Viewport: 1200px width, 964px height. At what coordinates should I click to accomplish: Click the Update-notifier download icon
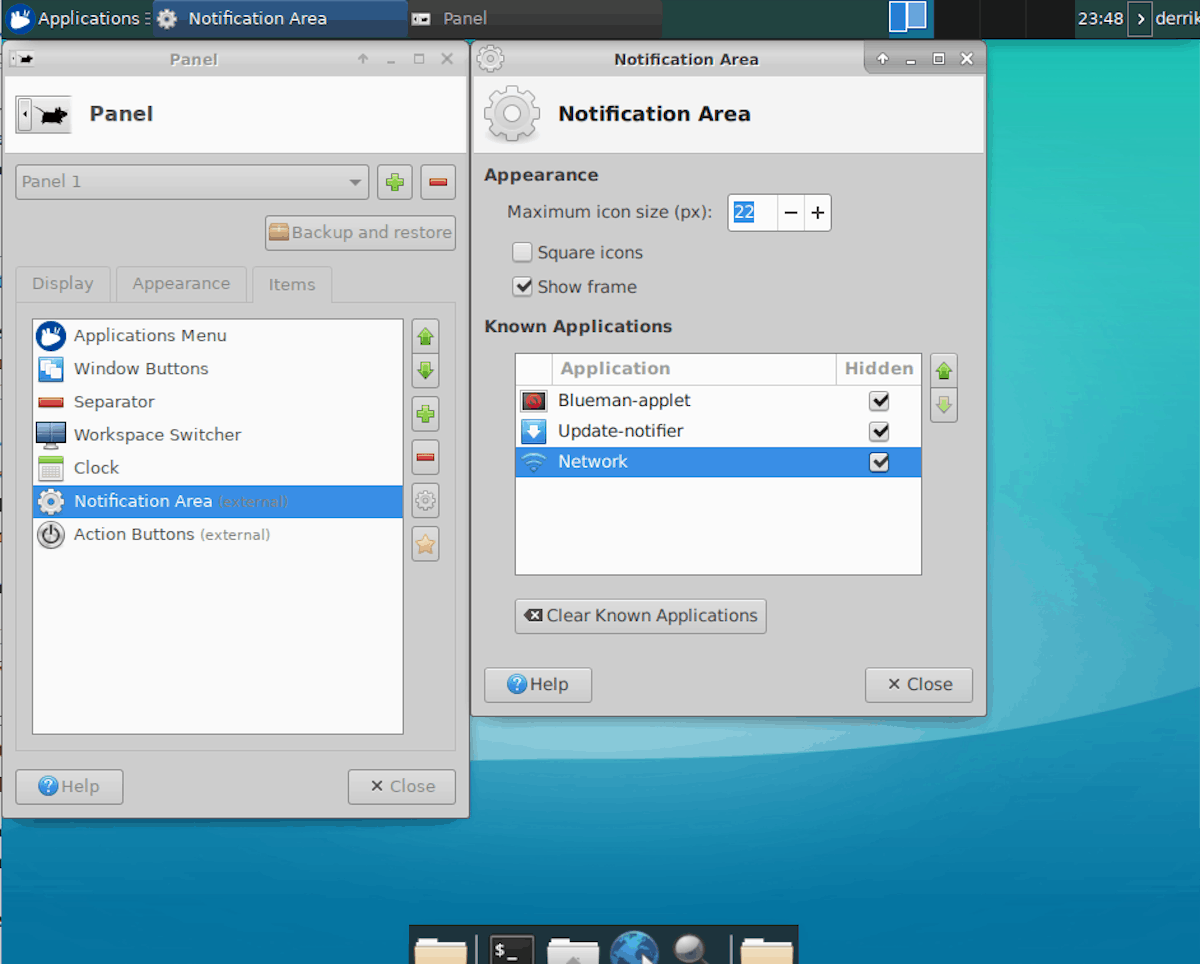(533, 431)
